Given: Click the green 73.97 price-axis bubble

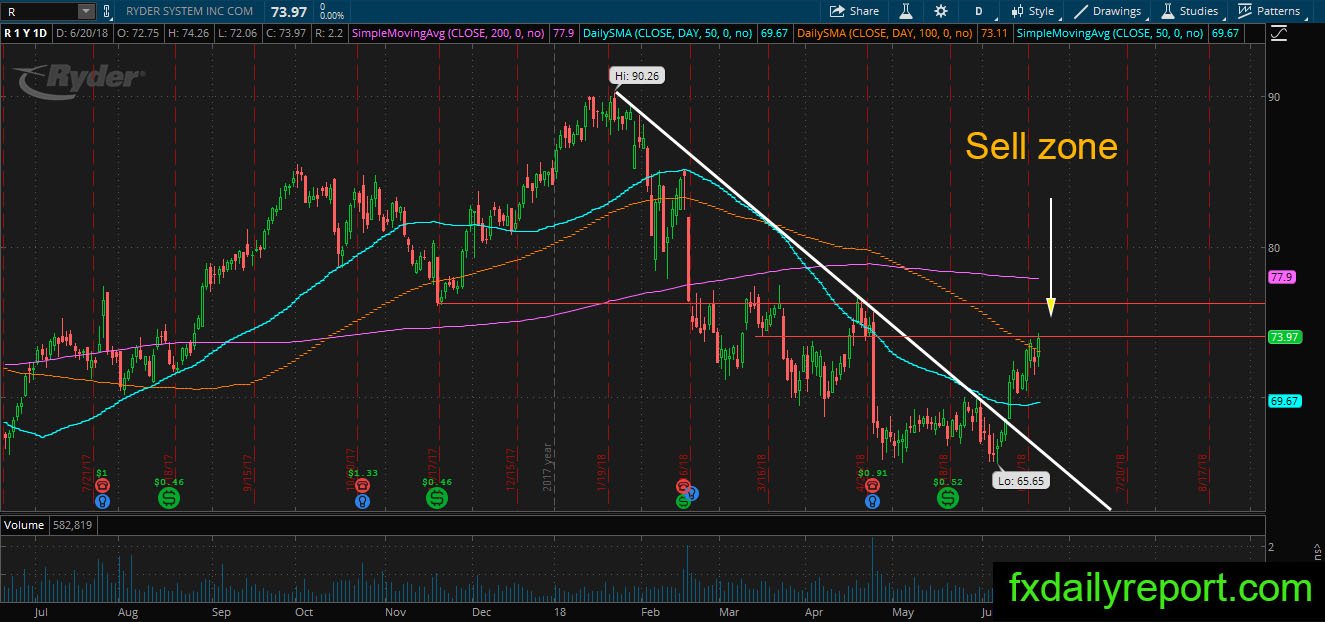Looking at the screenshot, I should (1283, 337).
